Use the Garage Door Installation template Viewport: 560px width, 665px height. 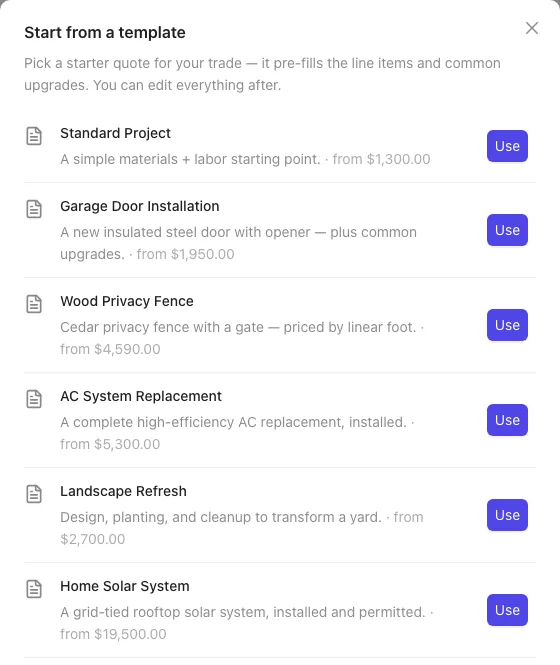[507, 230]
